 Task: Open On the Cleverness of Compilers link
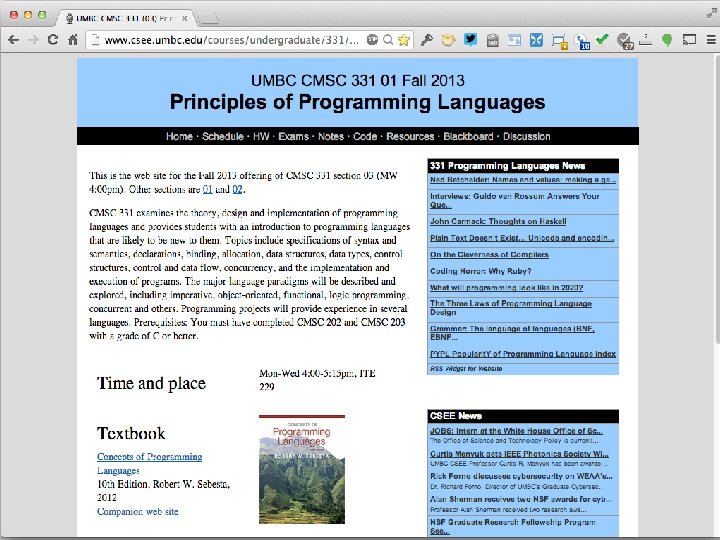pos(489,254)
